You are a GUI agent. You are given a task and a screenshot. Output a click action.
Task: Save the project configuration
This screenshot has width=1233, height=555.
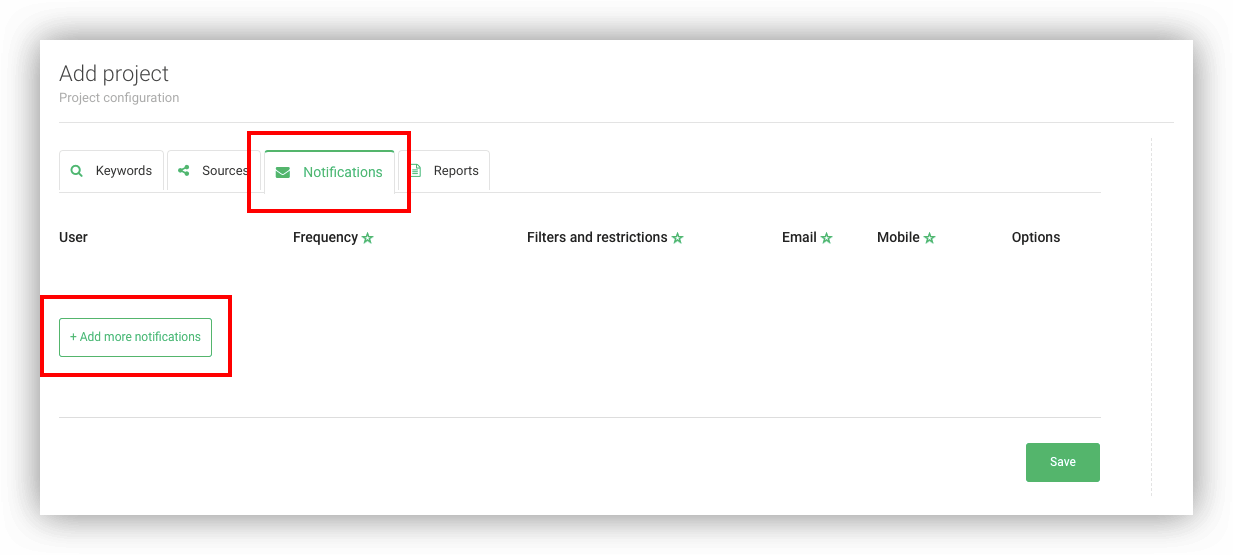point(1063,462)
